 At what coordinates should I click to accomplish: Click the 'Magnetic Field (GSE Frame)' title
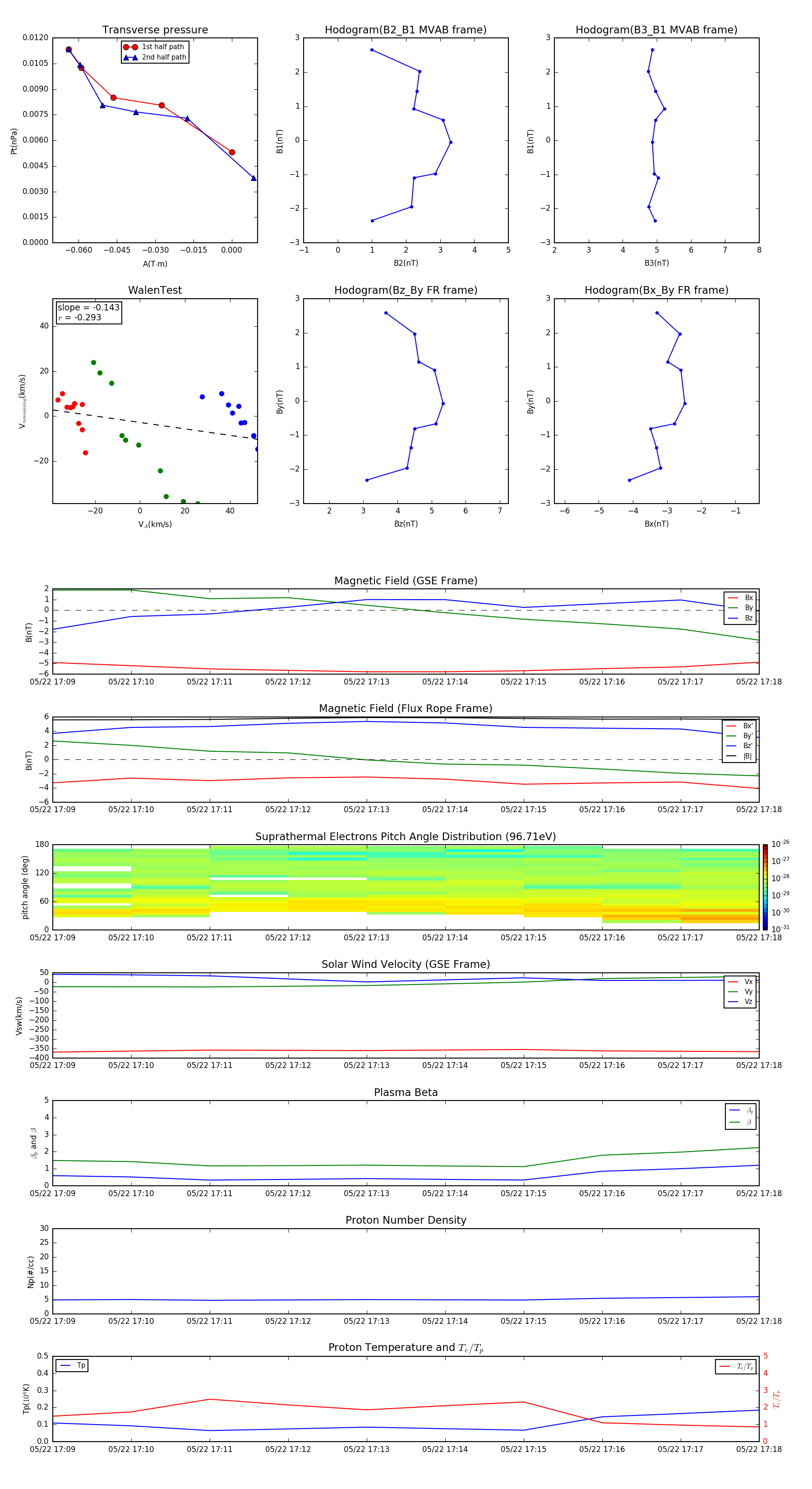(x=406, y=581)
